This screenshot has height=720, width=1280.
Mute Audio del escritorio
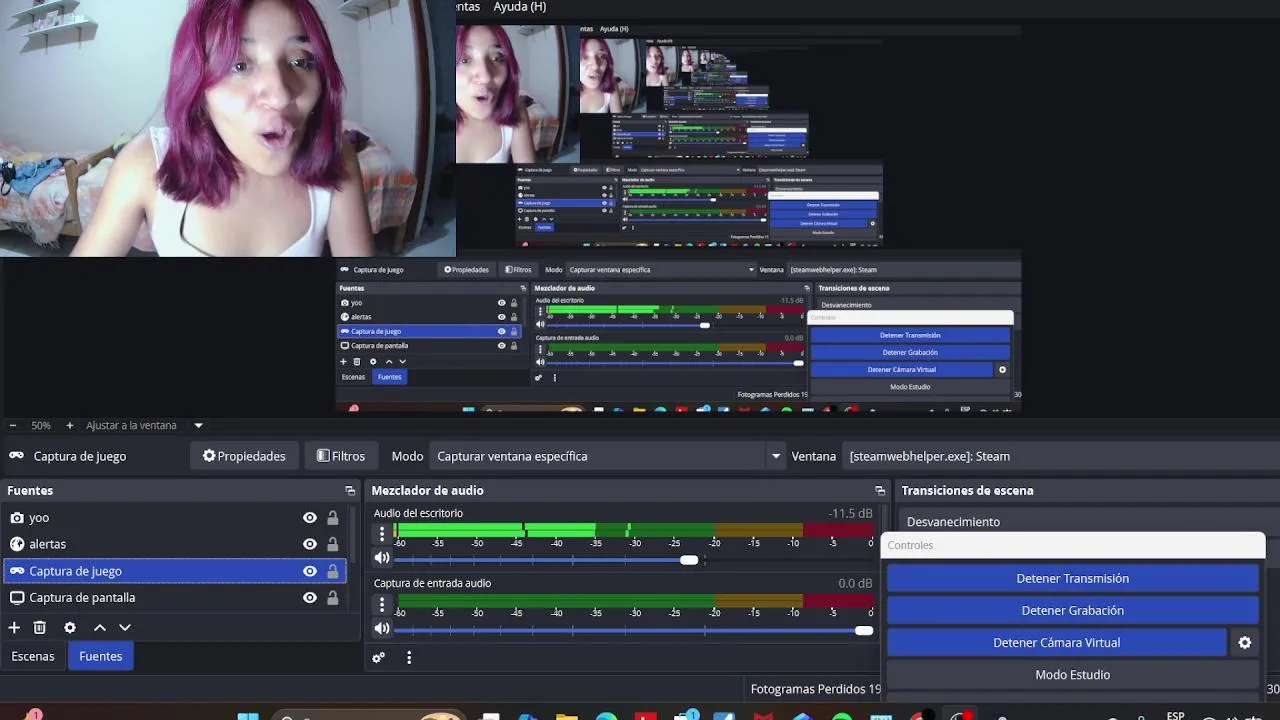tap(382, 559)
